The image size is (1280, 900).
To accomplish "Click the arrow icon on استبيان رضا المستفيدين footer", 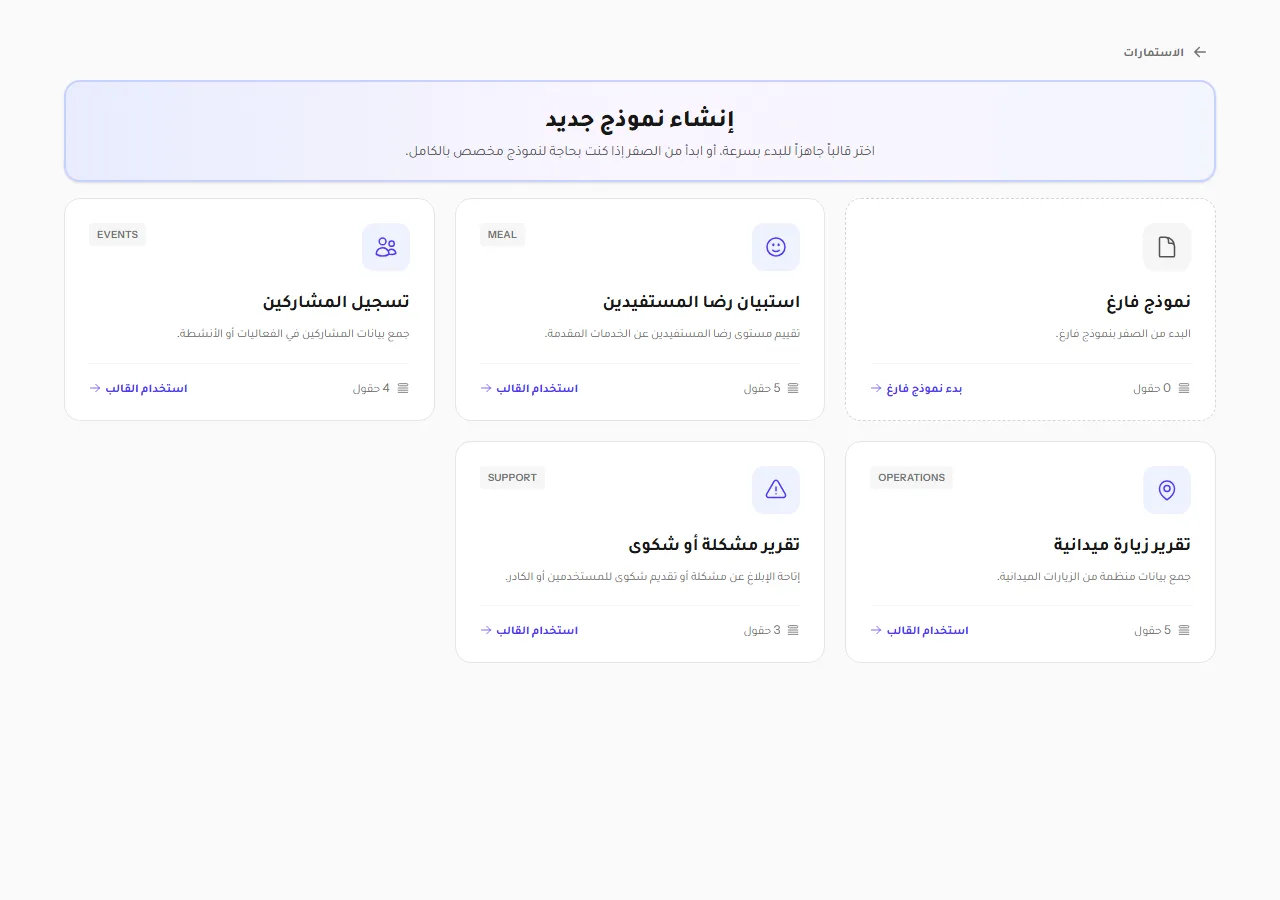I will [x=486, y=388].
